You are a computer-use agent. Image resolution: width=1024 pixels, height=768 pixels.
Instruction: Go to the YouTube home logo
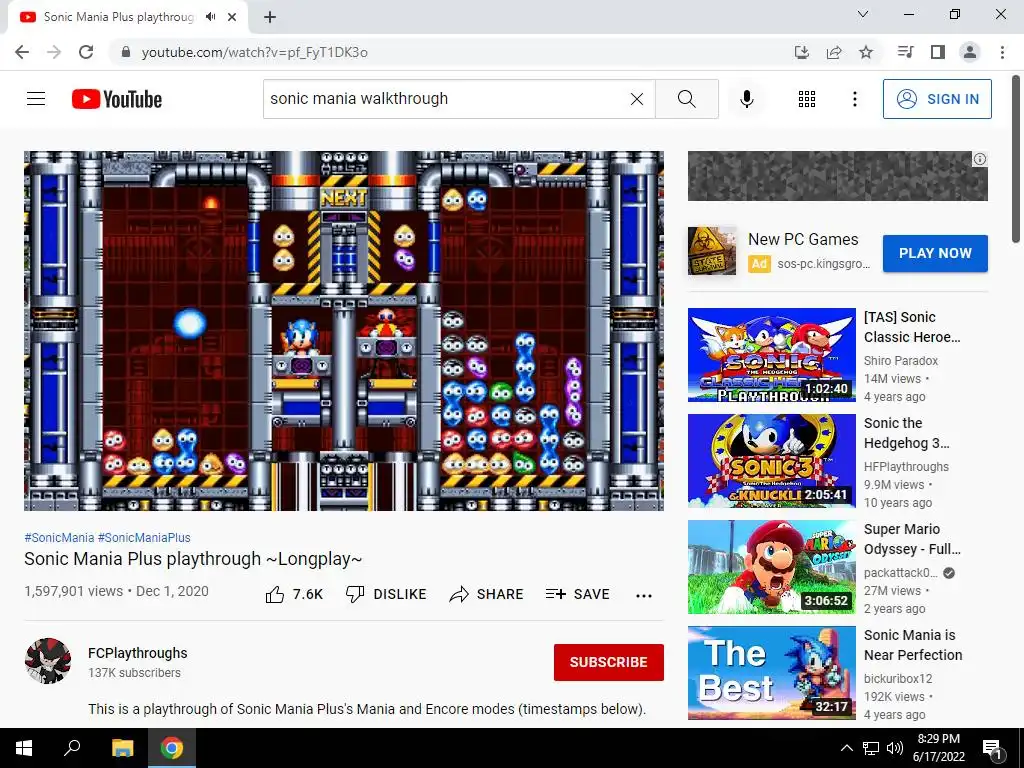click(117, 99)
